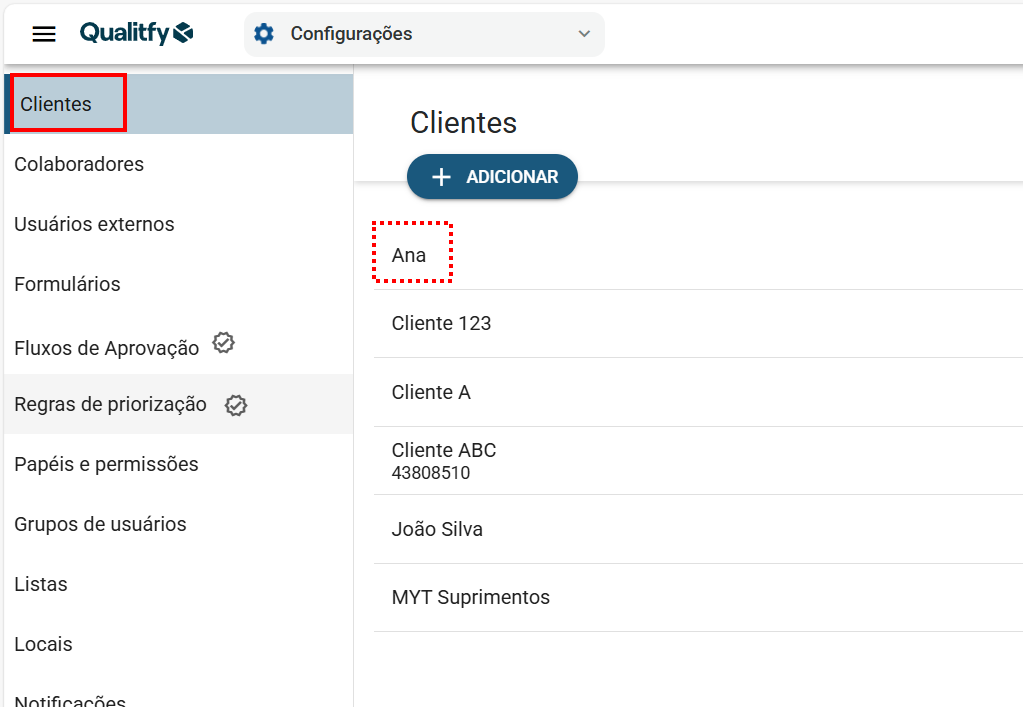Open the João Silva client record

[x=437, y=529]
